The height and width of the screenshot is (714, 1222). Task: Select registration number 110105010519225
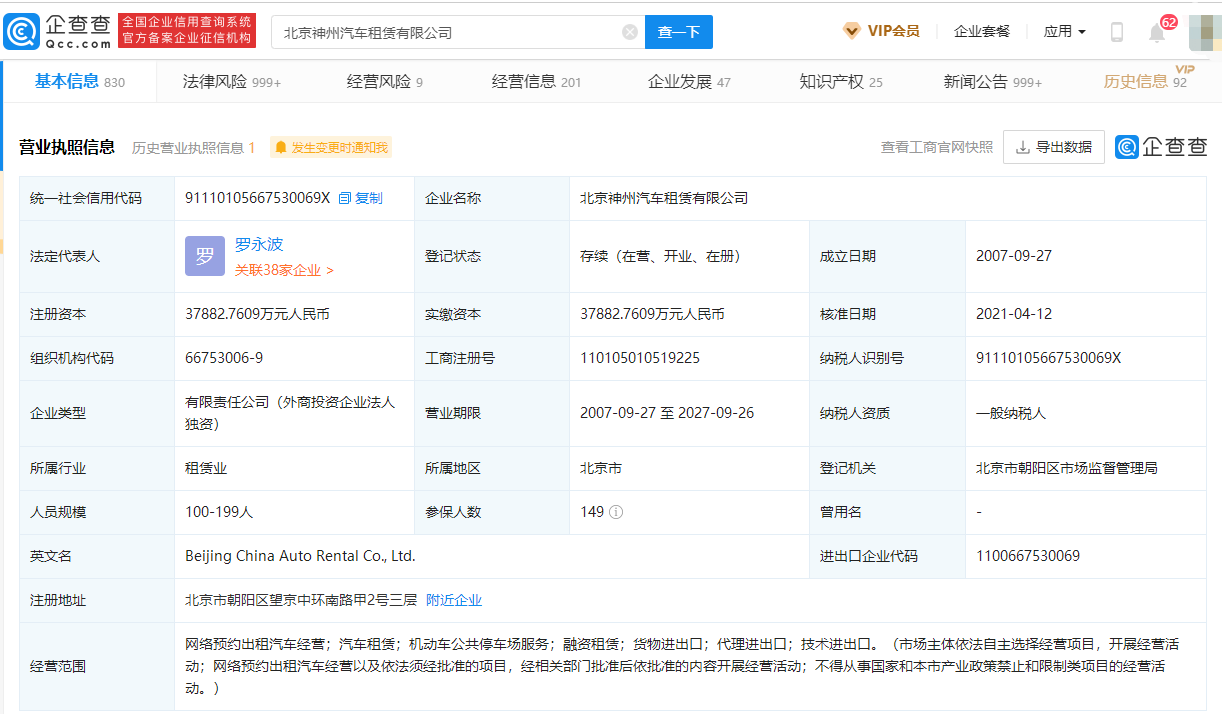640,358
